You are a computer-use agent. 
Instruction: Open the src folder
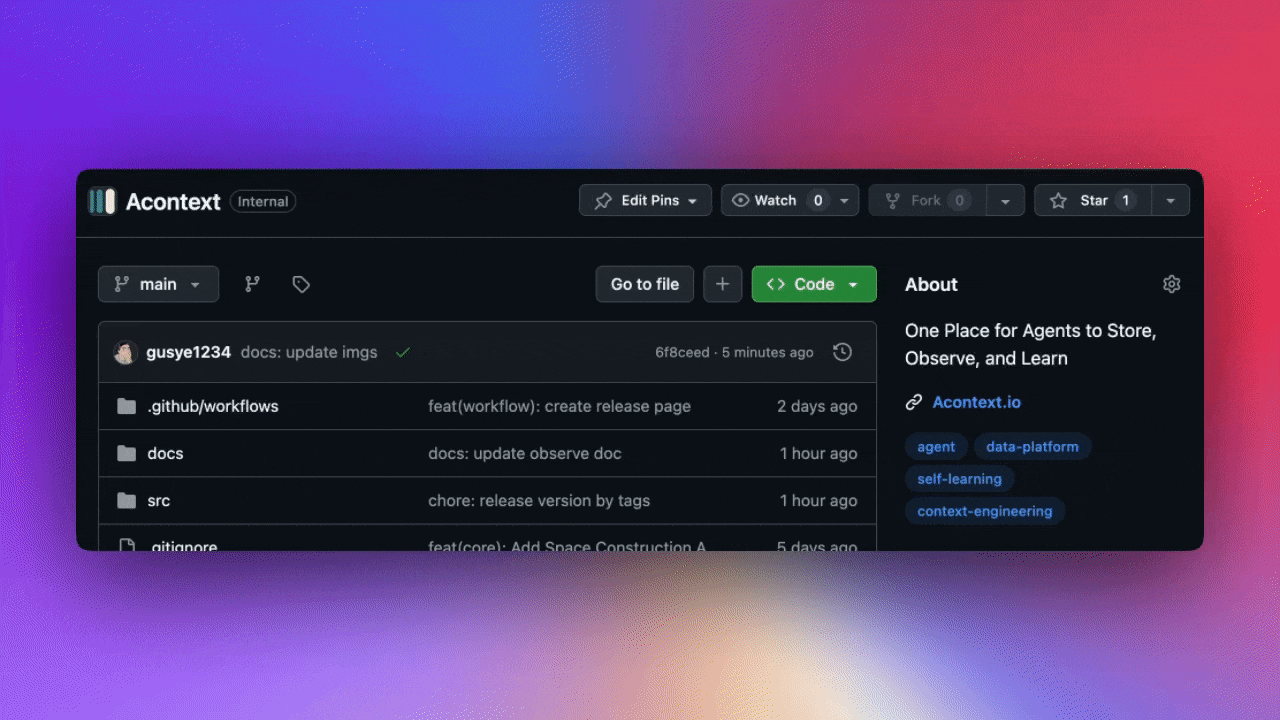(158, 500)
